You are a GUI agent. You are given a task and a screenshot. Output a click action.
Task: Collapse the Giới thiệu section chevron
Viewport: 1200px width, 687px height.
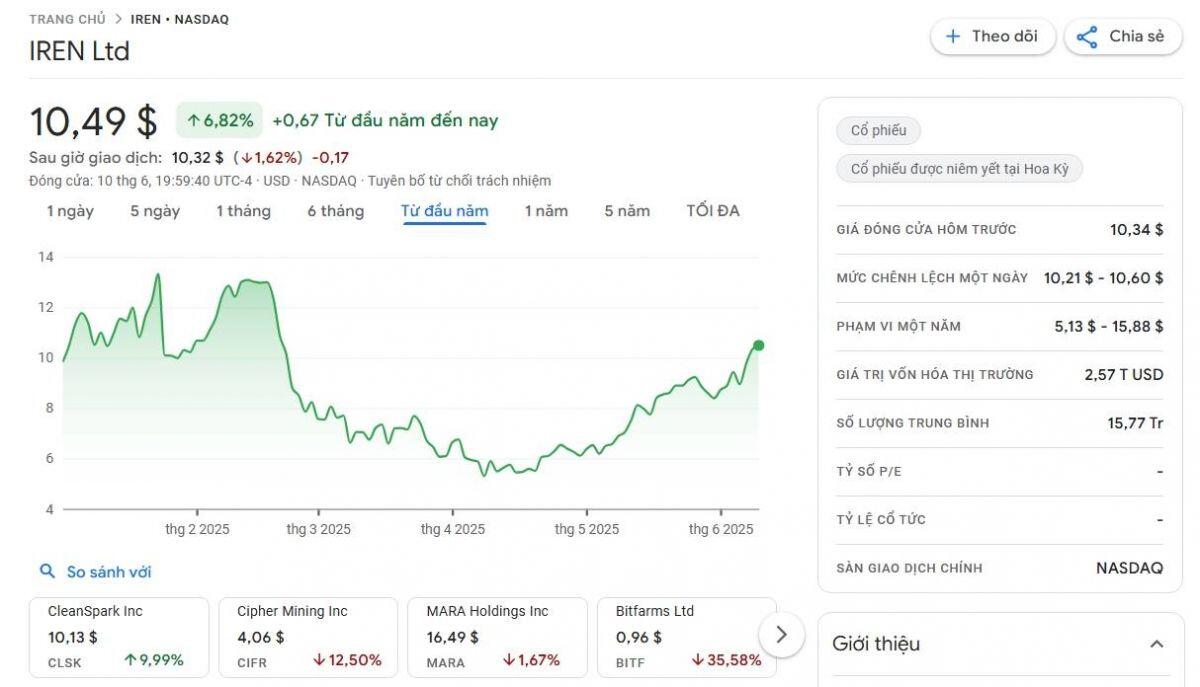1156,644
